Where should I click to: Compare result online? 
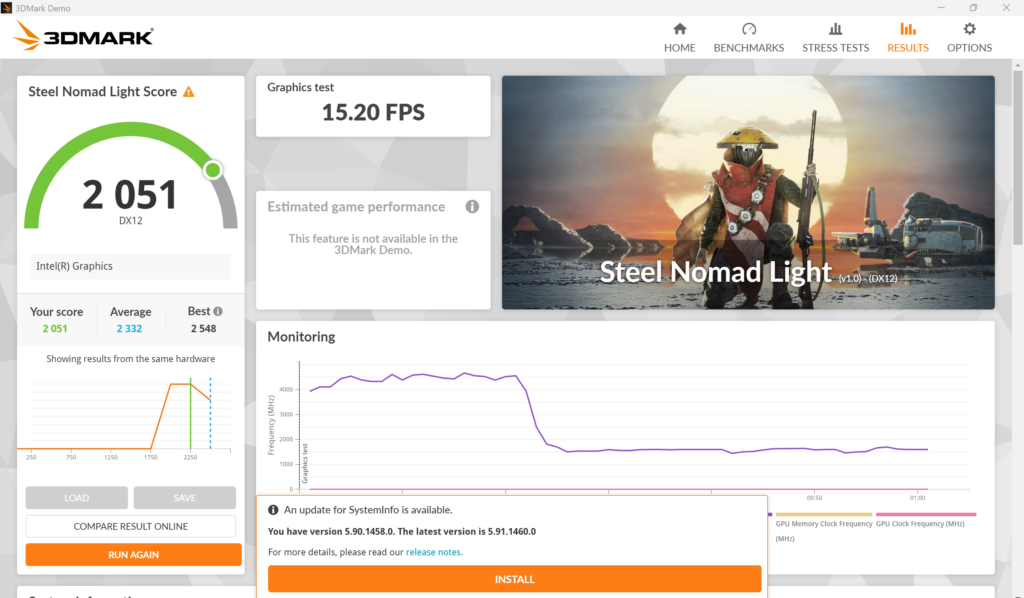pos(131,526)
